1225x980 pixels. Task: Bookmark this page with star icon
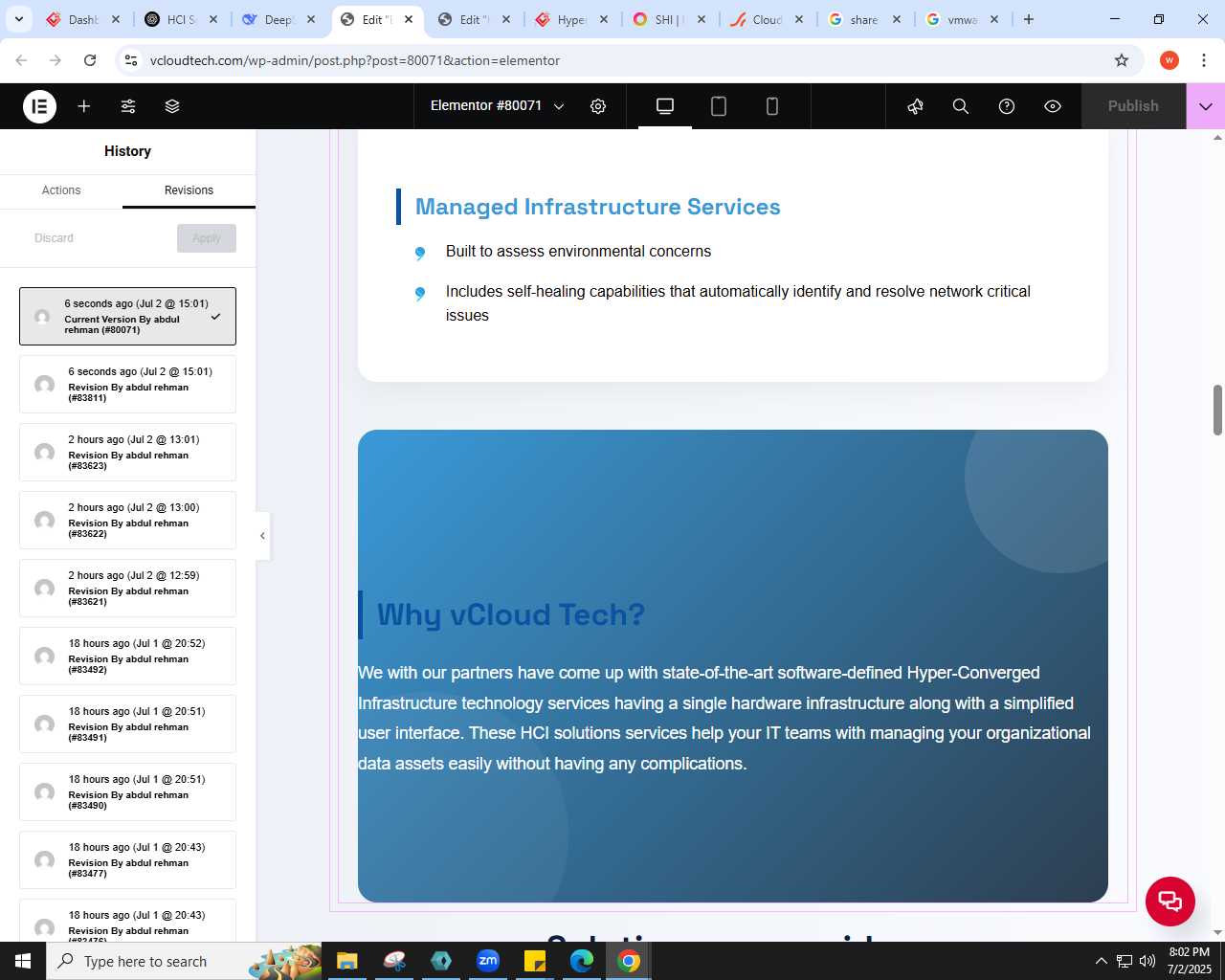1122,60
